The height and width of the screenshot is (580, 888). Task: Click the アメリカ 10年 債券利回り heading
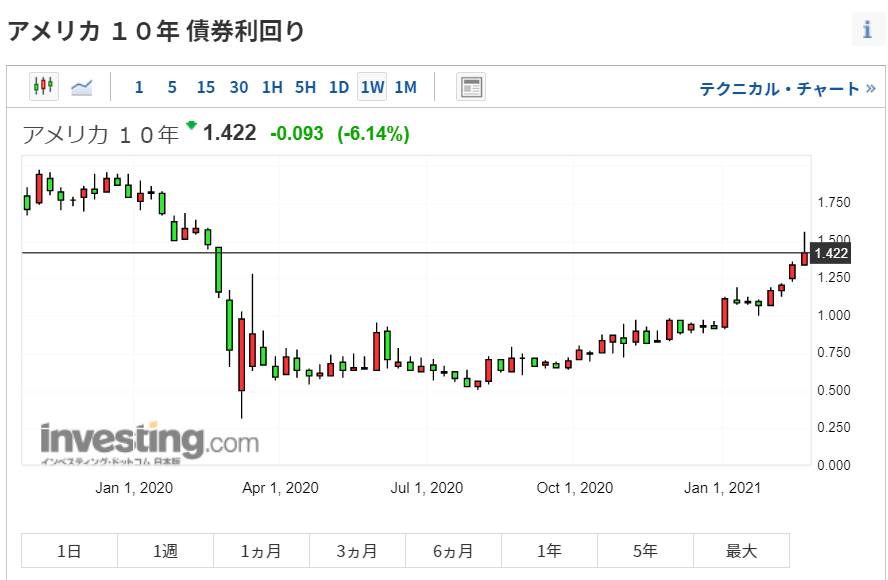tap(156, 31)
